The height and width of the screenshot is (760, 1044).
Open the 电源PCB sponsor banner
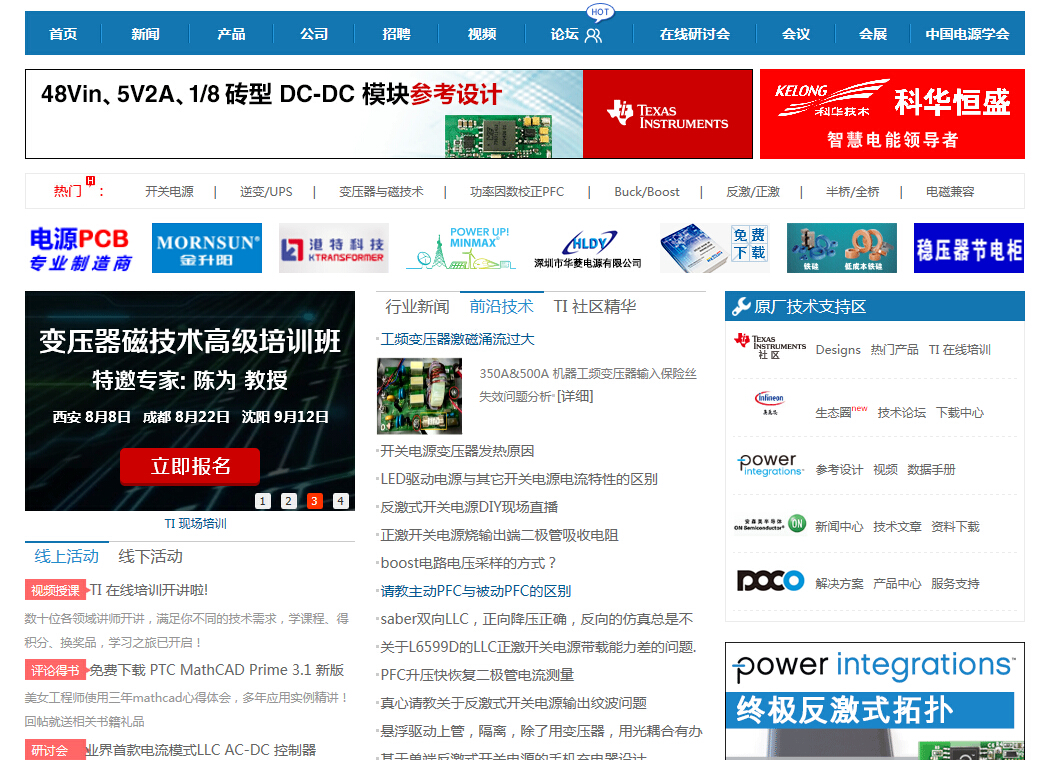point(80,248)
